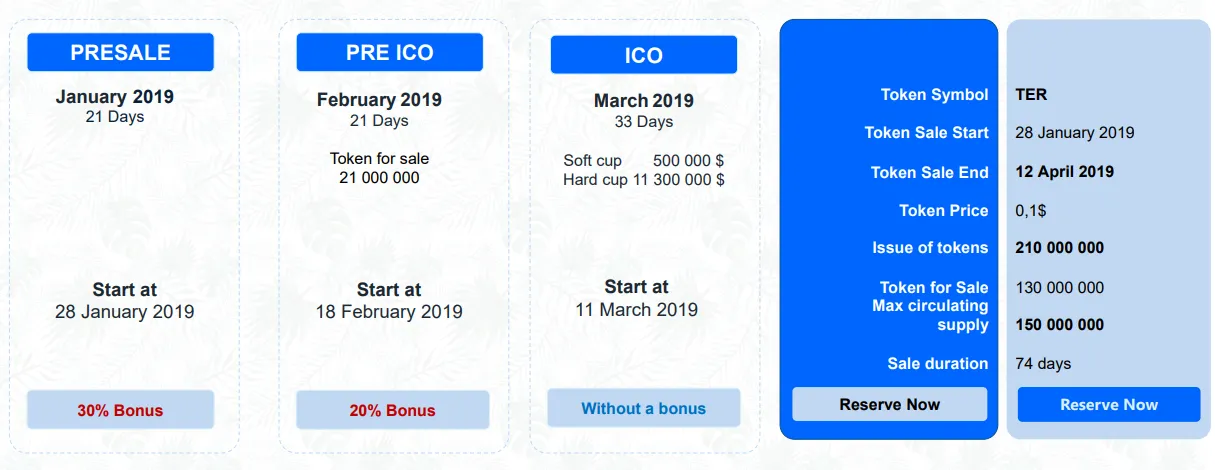Select the Token Price label

943,211
